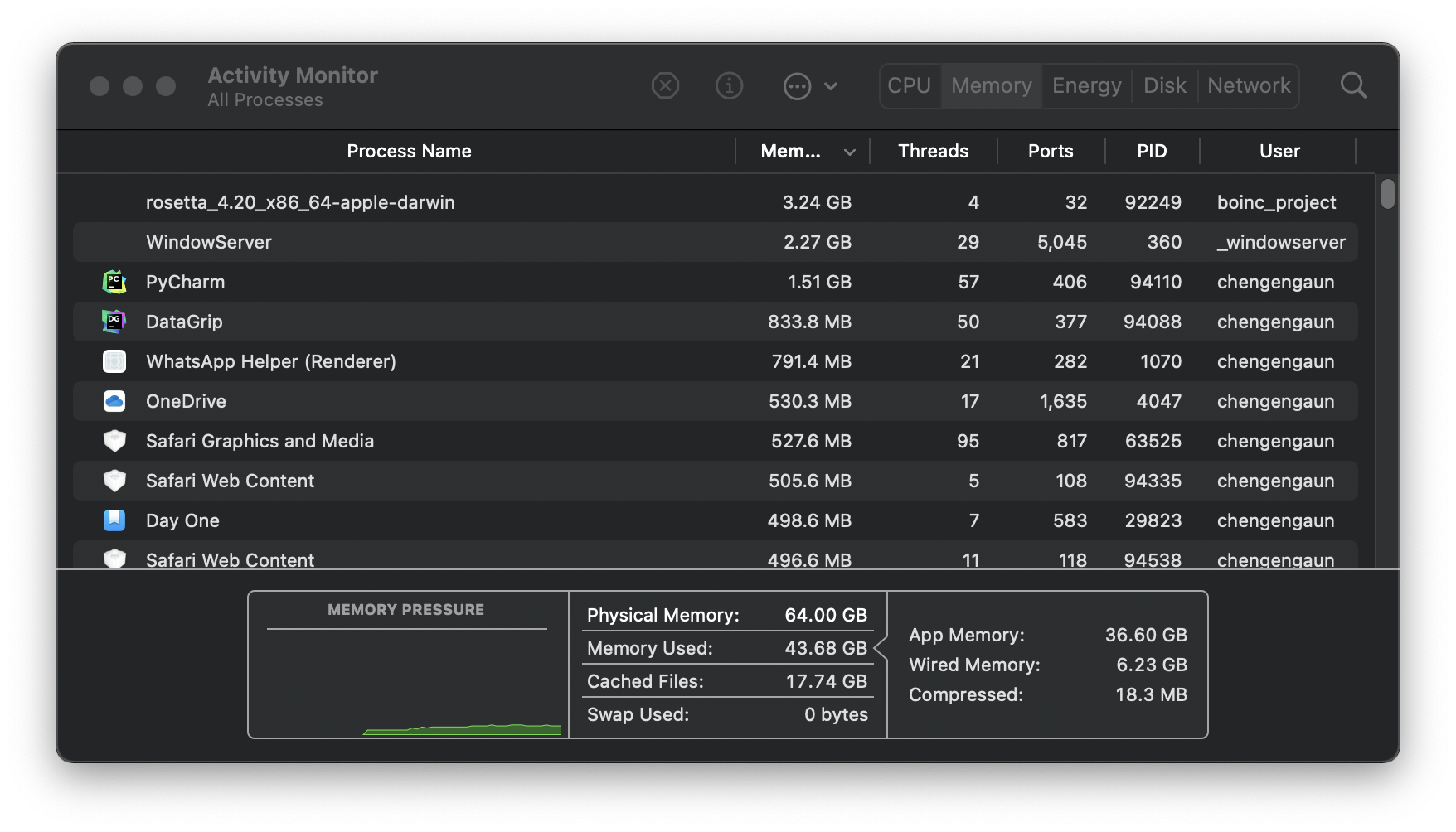Click the PyCharm app icon

pyautogui.click(x=114, y=282)
